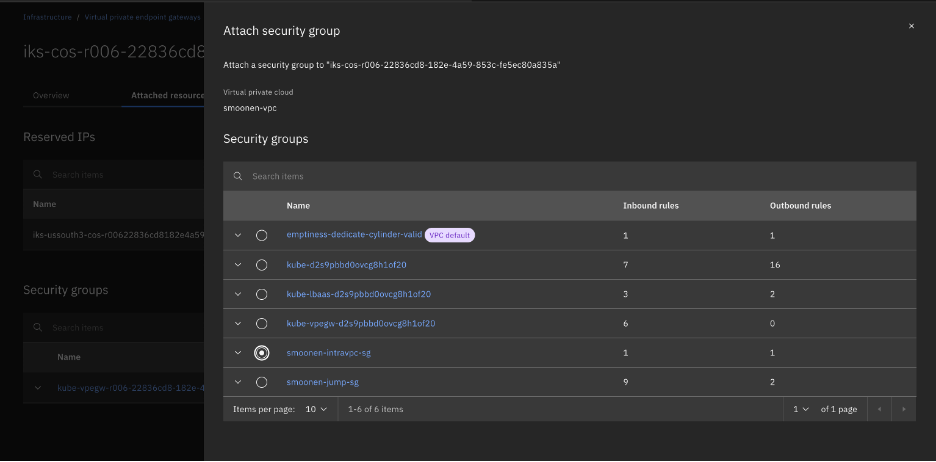This screenshot has height=462, width=936.
Task: Click the search icon in security groups table
Action: (238, 176)
